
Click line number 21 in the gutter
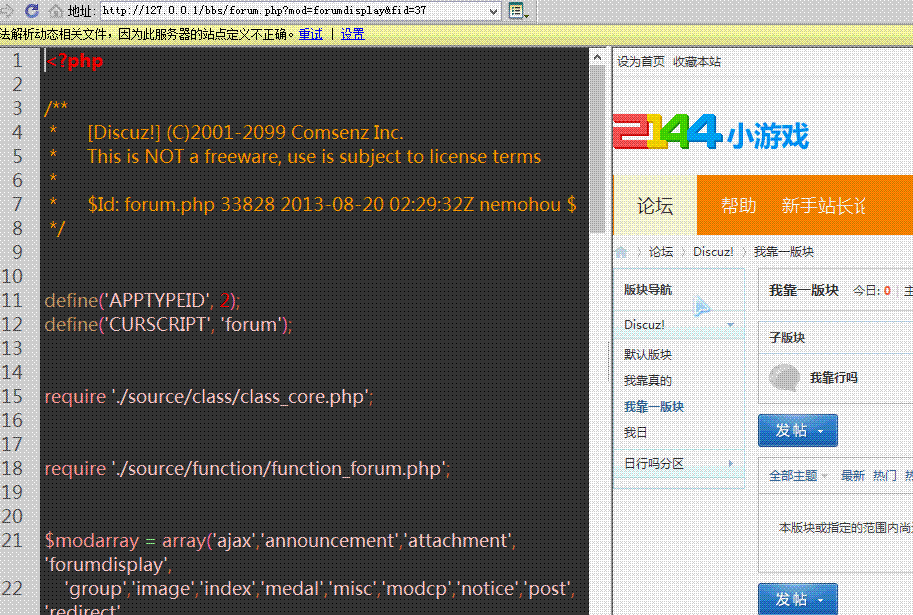pos(12,540)
